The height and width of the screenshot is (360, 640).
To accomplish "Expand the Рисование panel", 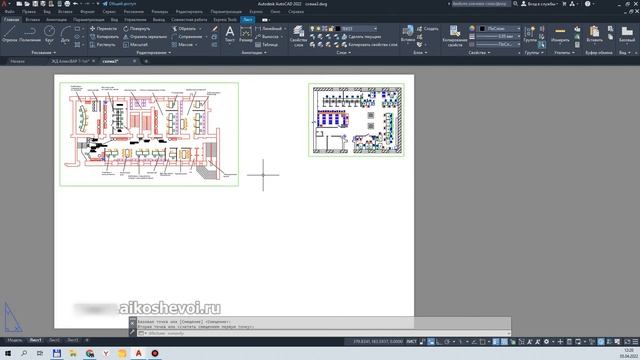I will tap(43, 53).
